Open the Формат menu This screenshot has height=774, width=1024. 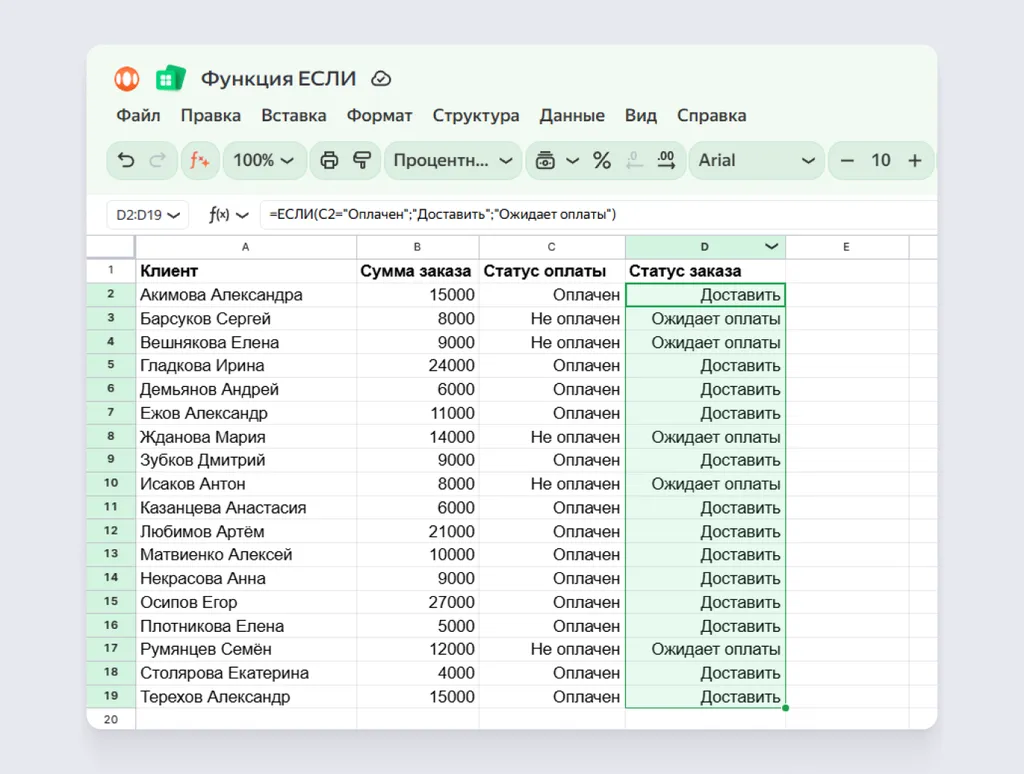(379, 116)
